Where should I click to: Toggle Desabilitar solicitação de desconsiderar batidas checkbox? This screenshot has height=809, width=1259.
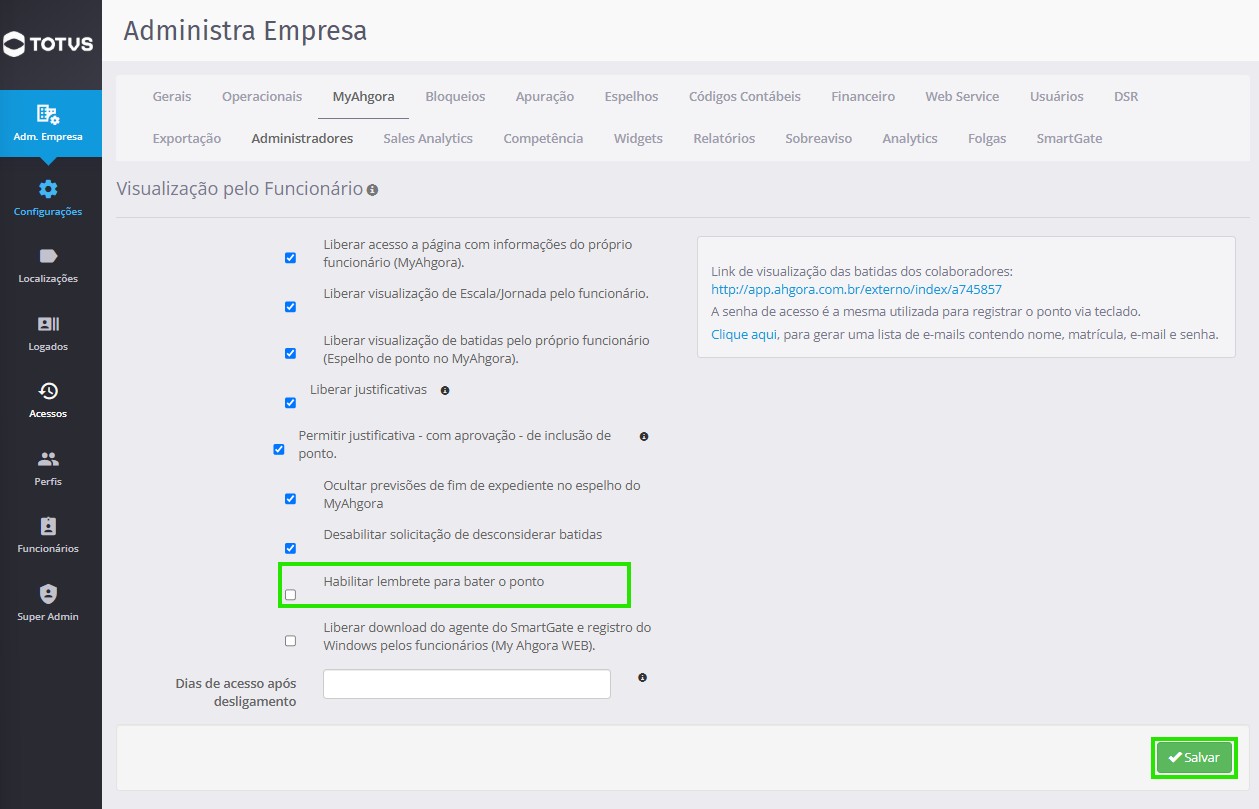click(290, 548)
